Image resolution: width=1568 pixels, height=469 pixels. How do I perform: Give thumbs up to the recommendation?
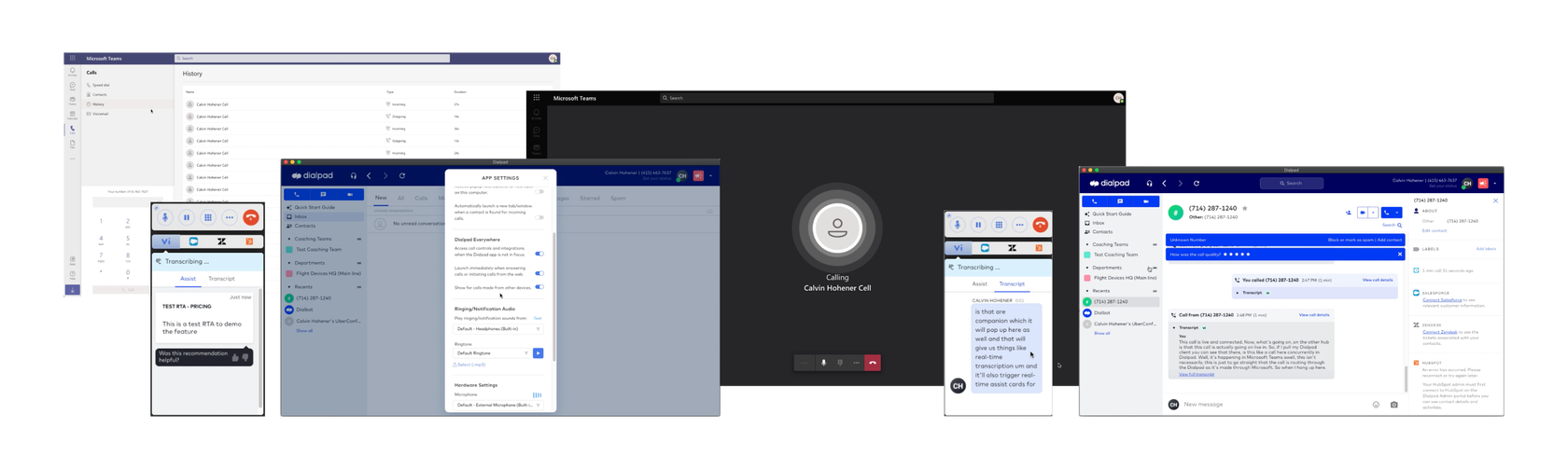pos(235,357)
